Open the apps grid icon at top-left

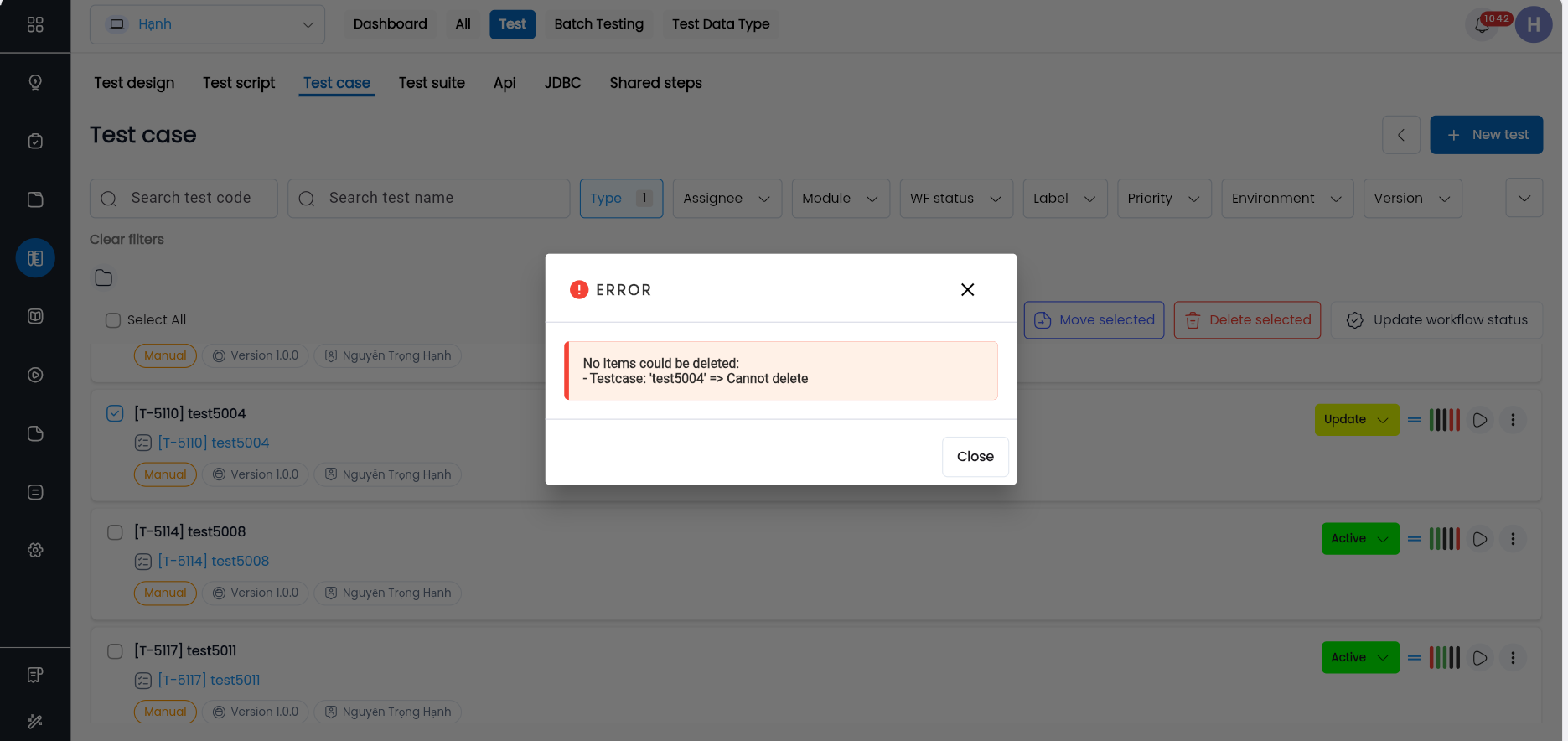tap(35, 25)
